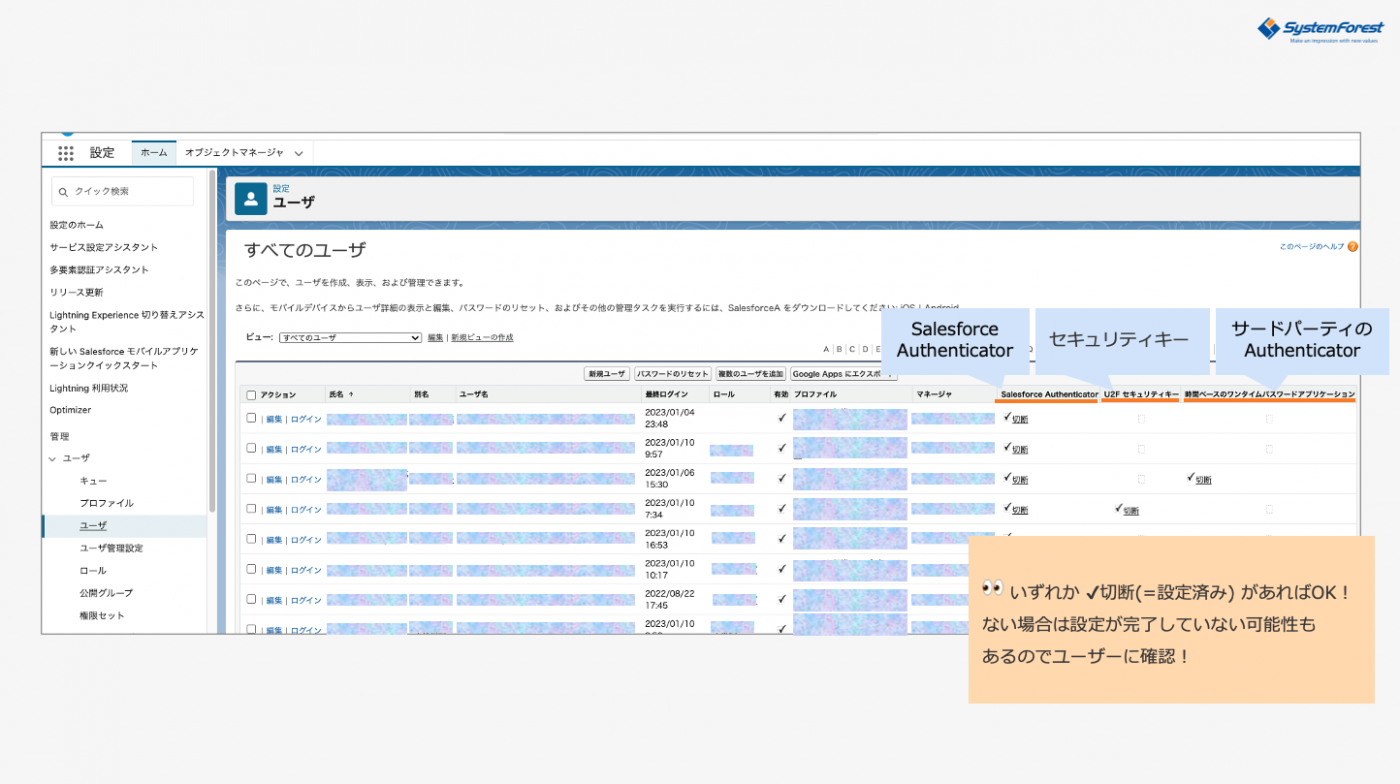Select the row with login 2022/08/22 17:45
Image resolution: width=1400 pixels, height=784 pixels.
click(x=251, y=599)
